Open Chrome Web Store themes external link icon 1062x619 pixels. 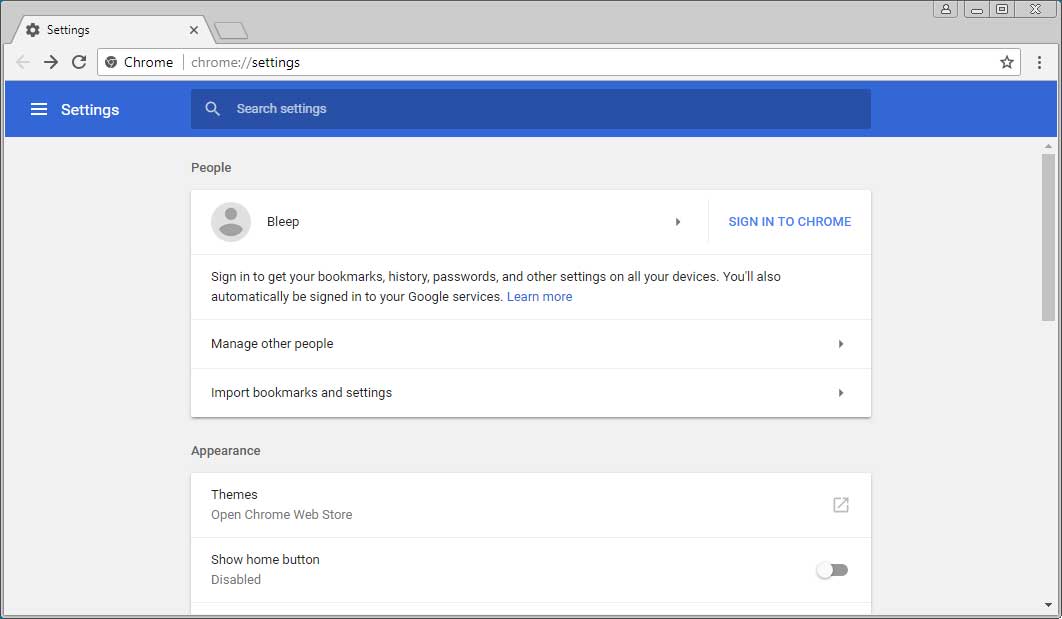(841, 505)
